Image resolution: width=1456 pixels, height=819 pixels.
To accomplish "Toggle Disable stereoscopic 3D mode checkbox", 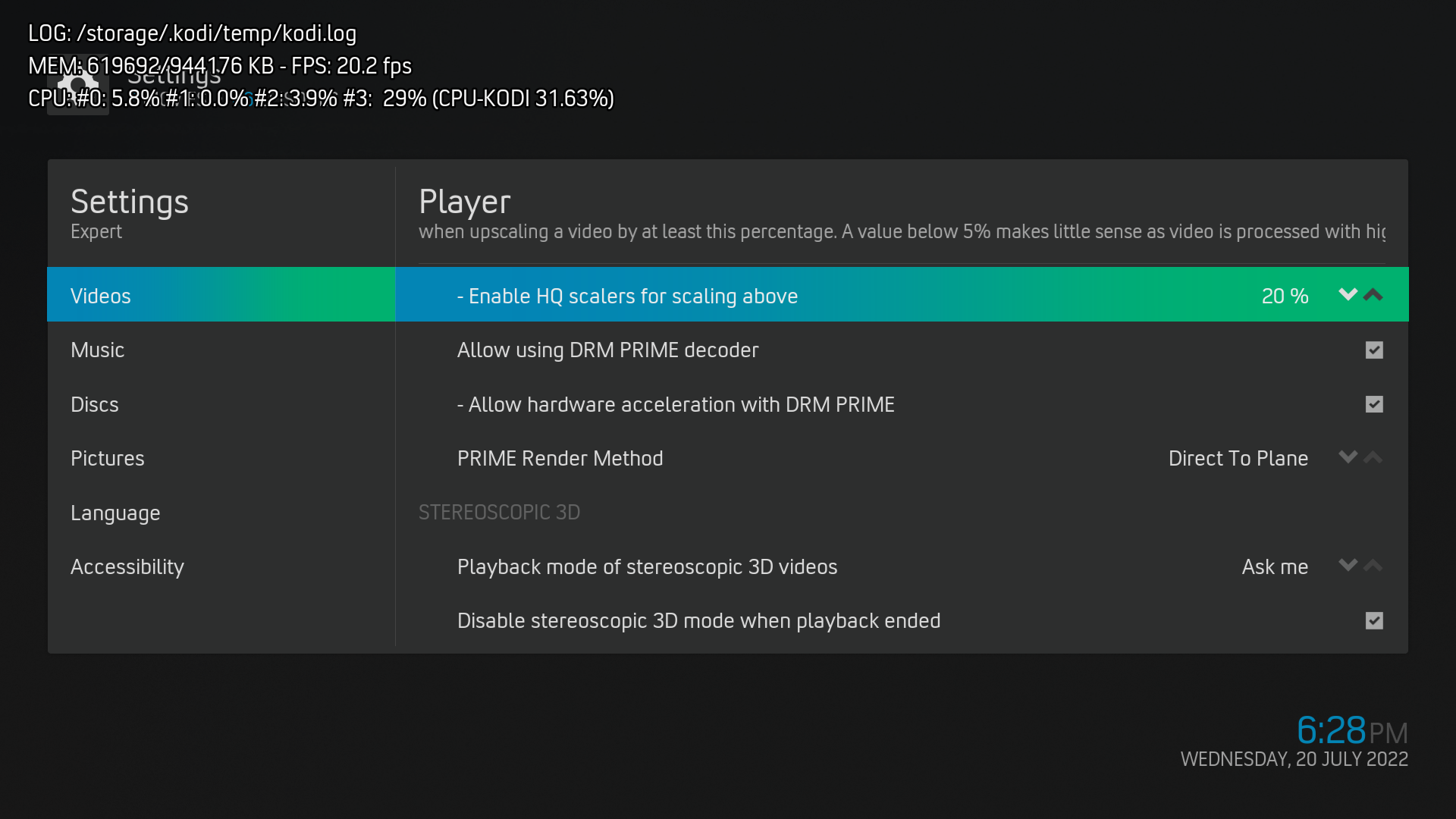I will tap(1374, 621).
